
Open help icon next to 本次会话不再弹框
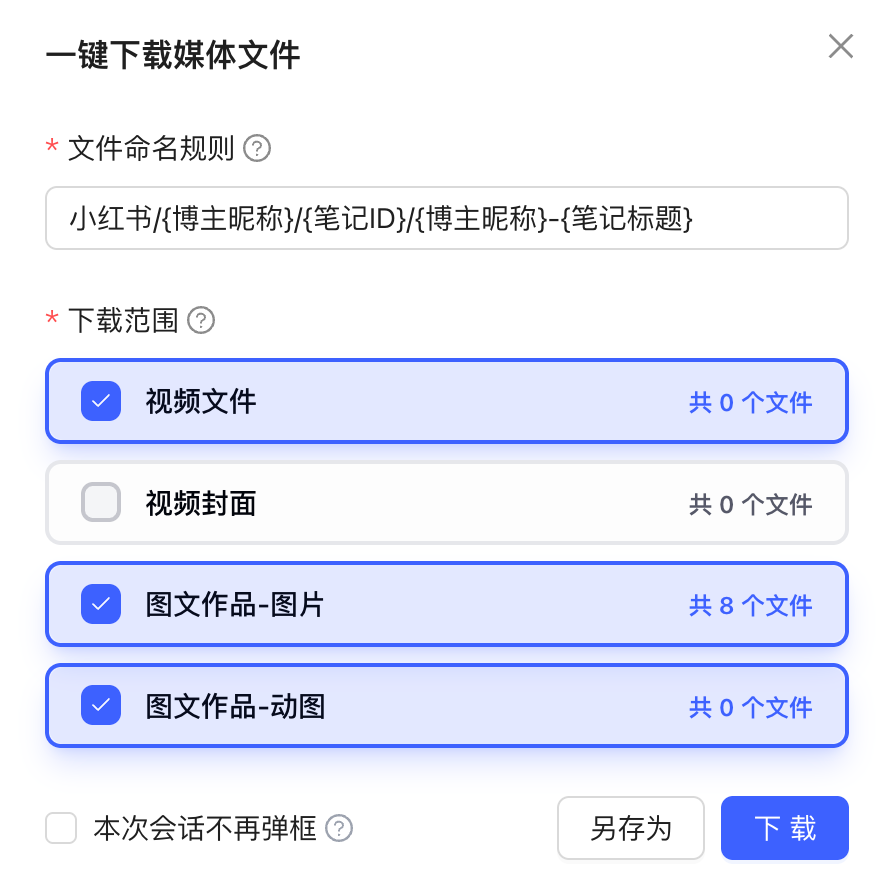(x=339, y=829)
